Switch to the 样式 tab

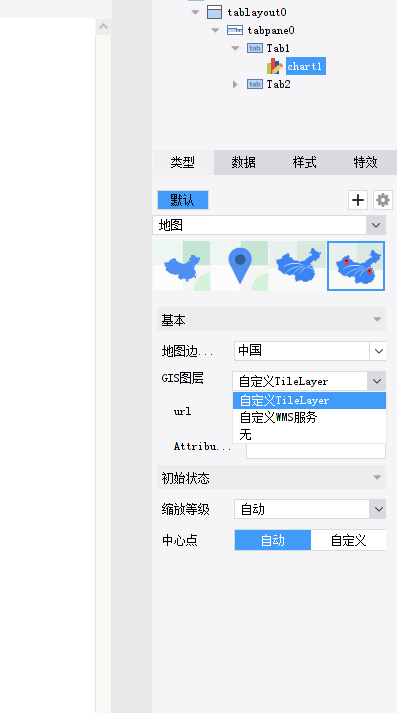pos(305,162)
